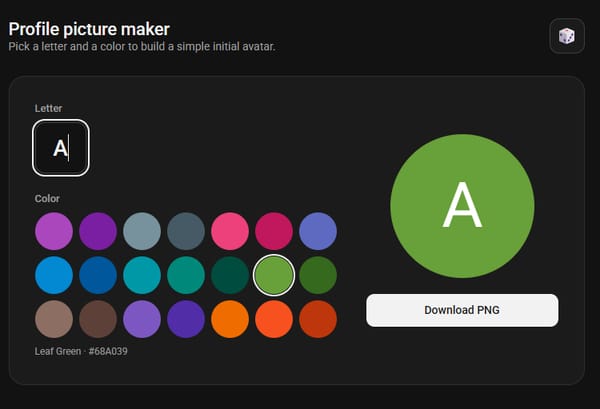Screen dimensions: 600x409
Task: Choose the dark royal blue swatch
Action: [98, 275]
